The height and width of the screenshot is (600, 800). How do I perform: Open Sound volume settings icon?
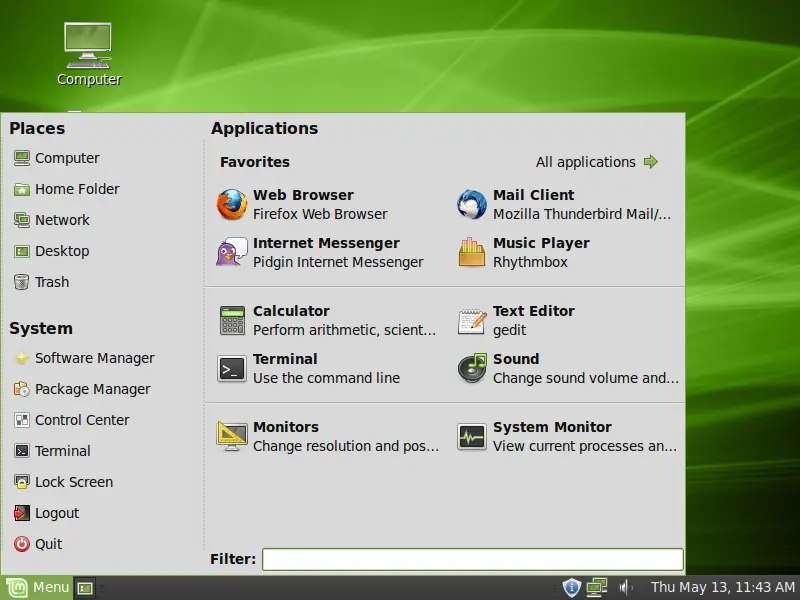coord(472,368)
